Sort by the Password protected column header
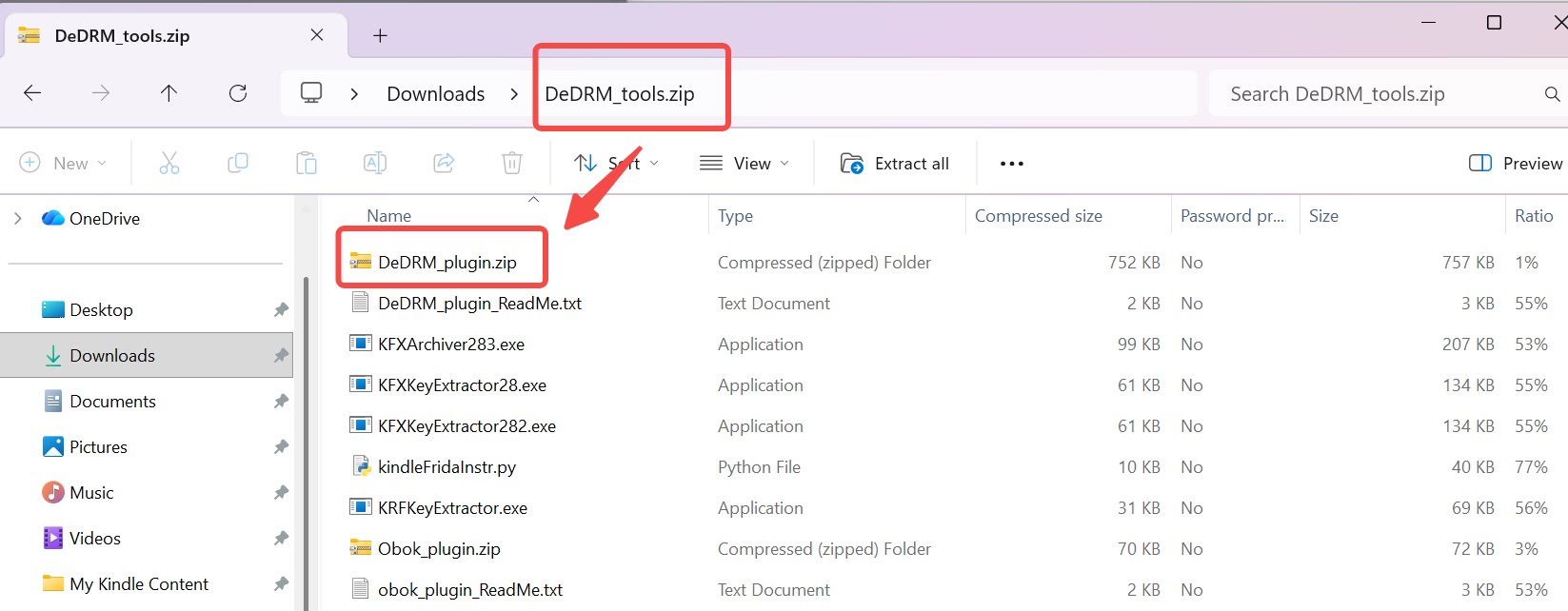1568x611 pixels. (x=1233, y=216)
